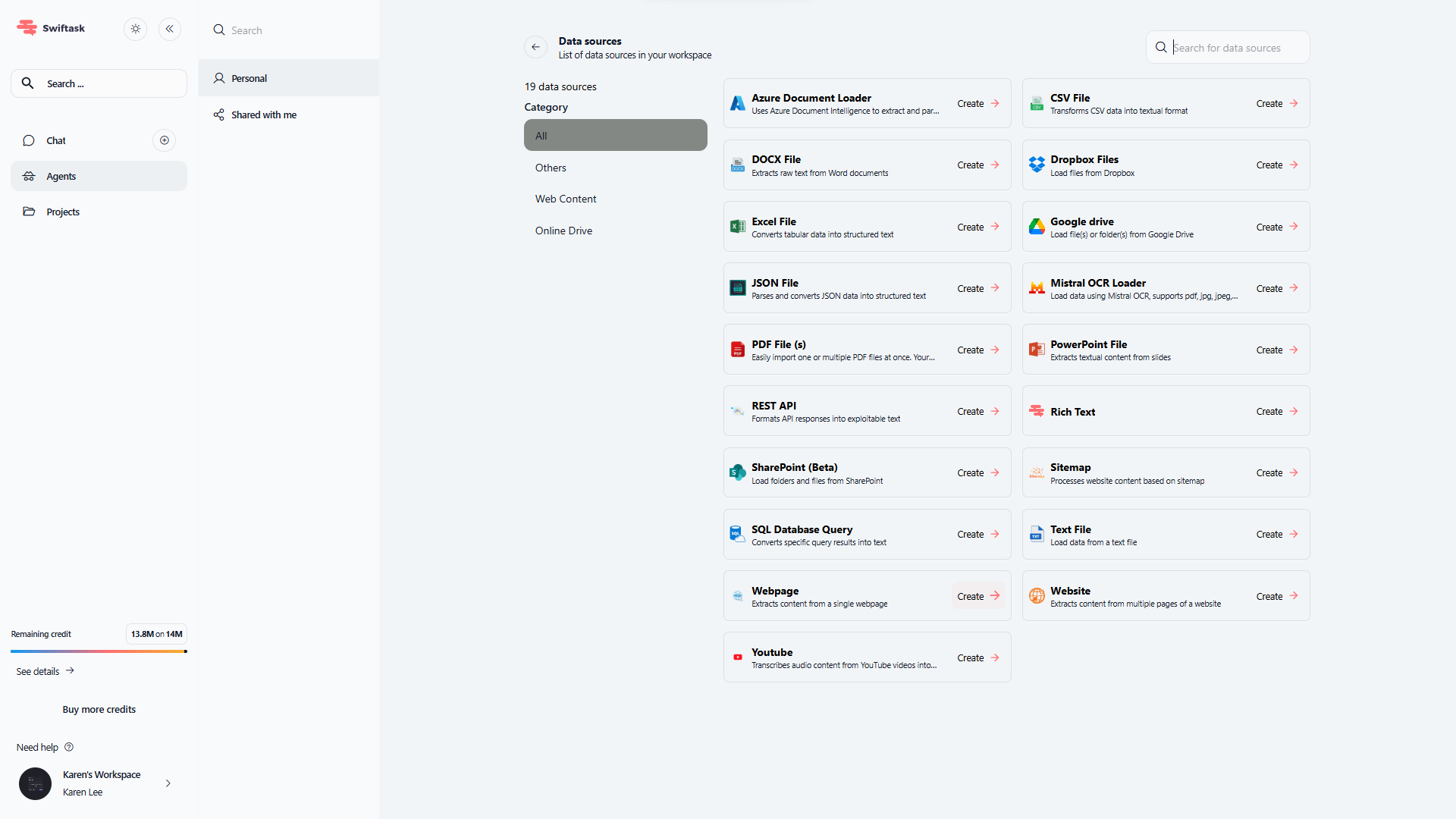This screenshot has width=1456, height=819.
Task: Collapse the sidebar with double-chevron icon
Action: point(170,29)
